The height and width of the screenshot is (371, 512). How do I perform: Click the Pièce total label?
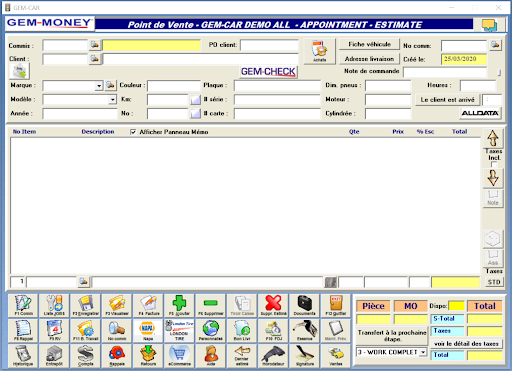point(373,306)
